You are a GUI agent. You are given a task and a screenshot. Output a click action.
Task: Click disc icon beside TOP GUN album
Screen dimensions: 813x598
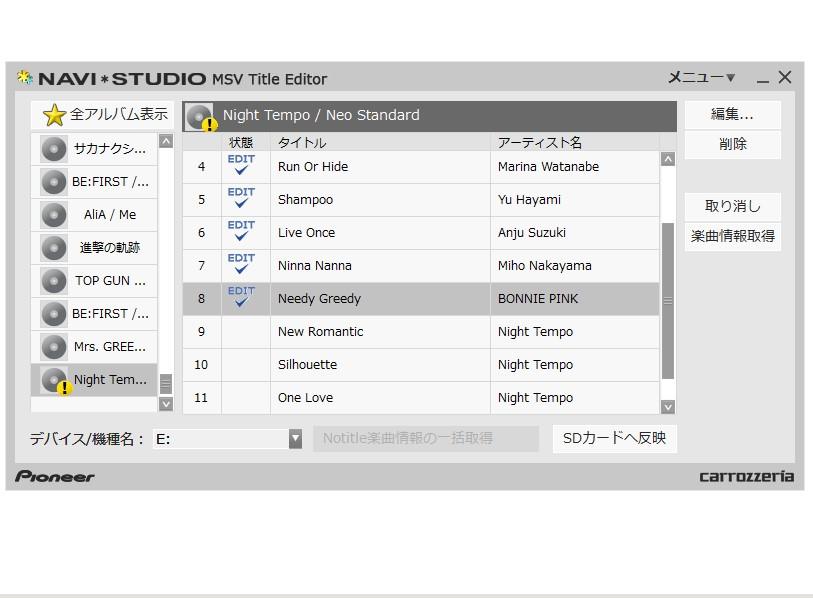54,281
